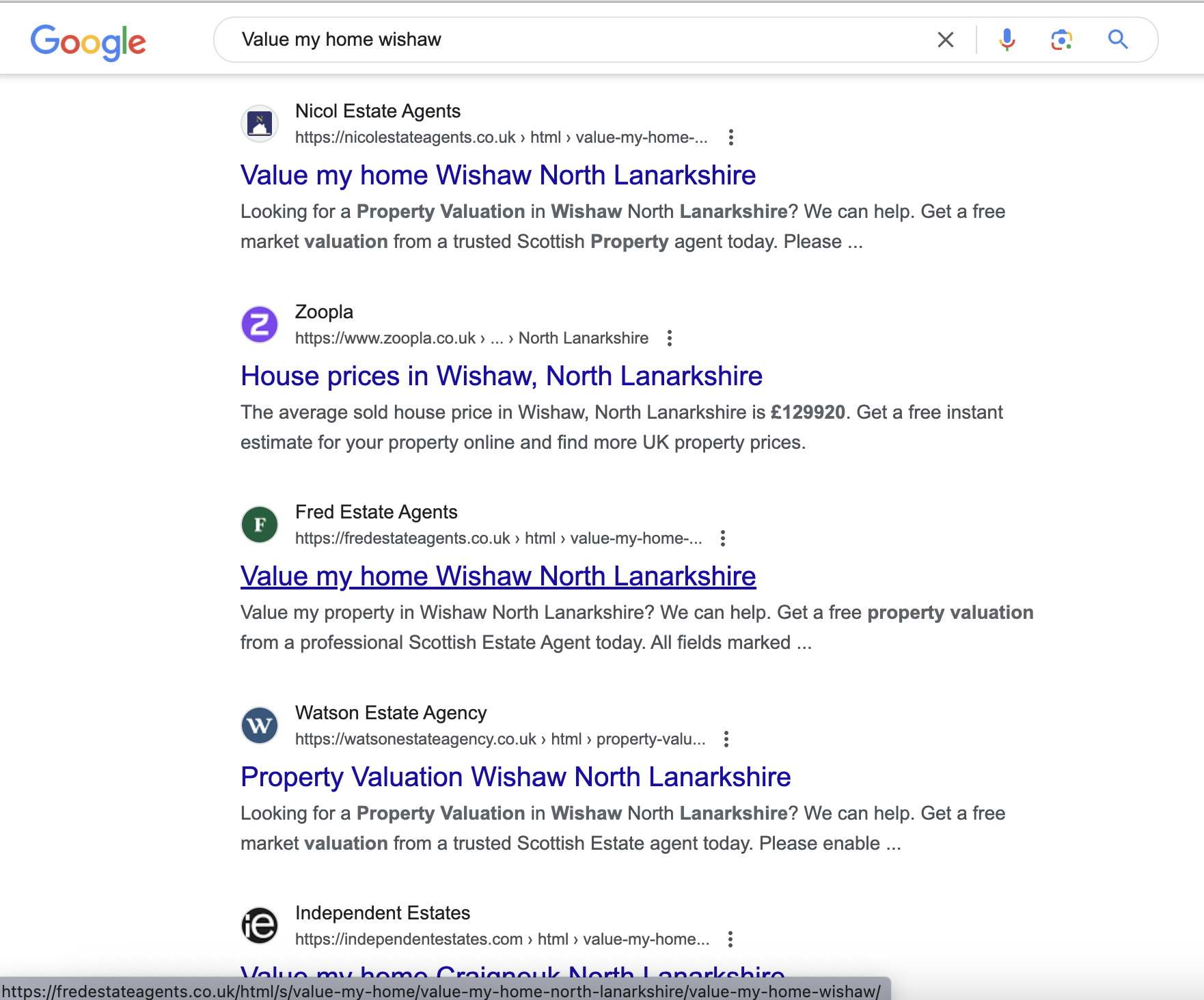Open more options for Zoopla result
The width and height of the screenshot is (1204, 1000).
[670, 338]
